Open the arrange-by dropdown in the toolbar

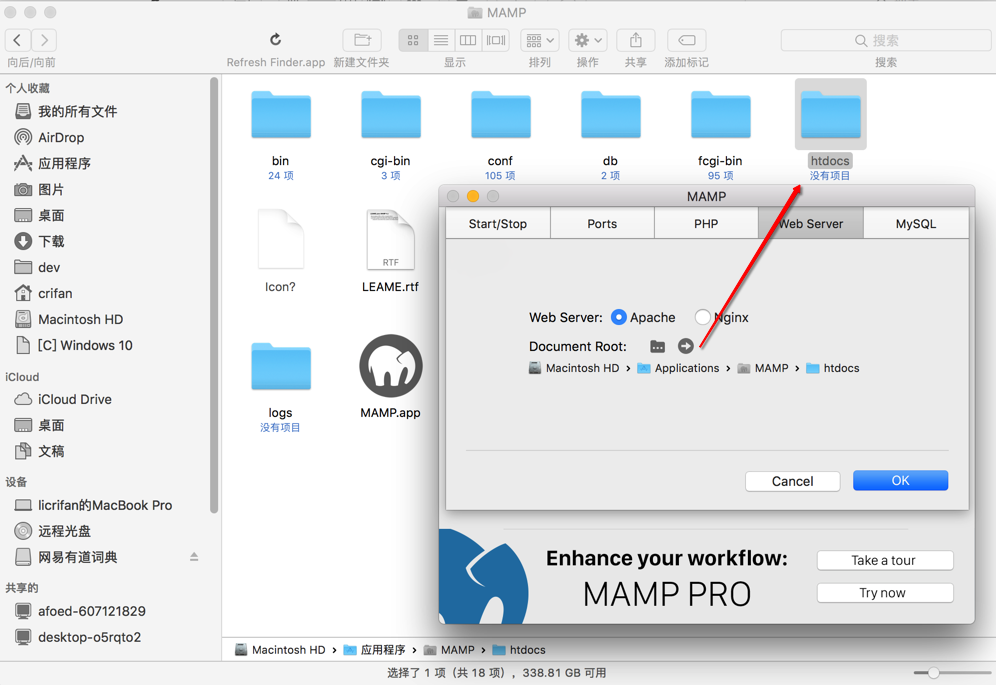(x=540, y=41)
